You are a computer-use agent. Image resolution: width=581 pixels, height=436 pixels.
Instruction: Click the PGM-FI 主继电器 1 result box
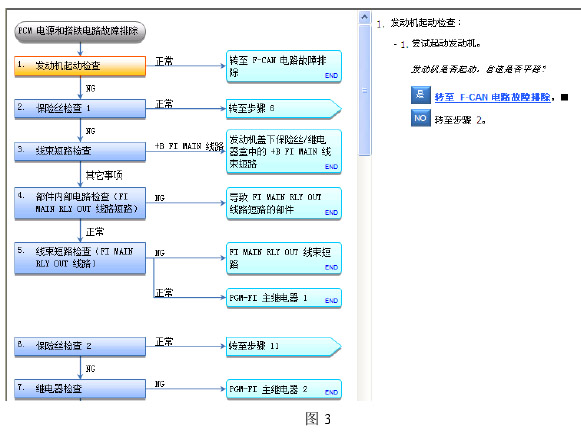(284, 298)
